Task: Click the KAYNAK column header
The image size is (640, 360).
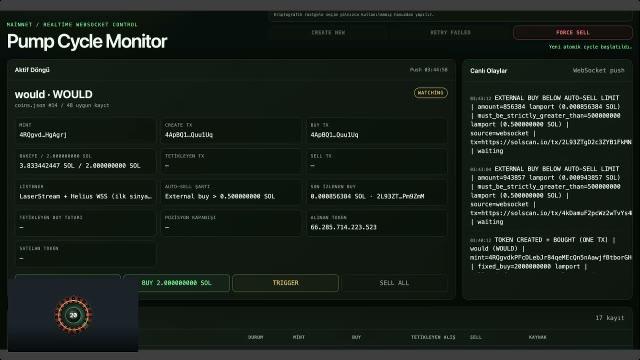Action: click(538, 337)
